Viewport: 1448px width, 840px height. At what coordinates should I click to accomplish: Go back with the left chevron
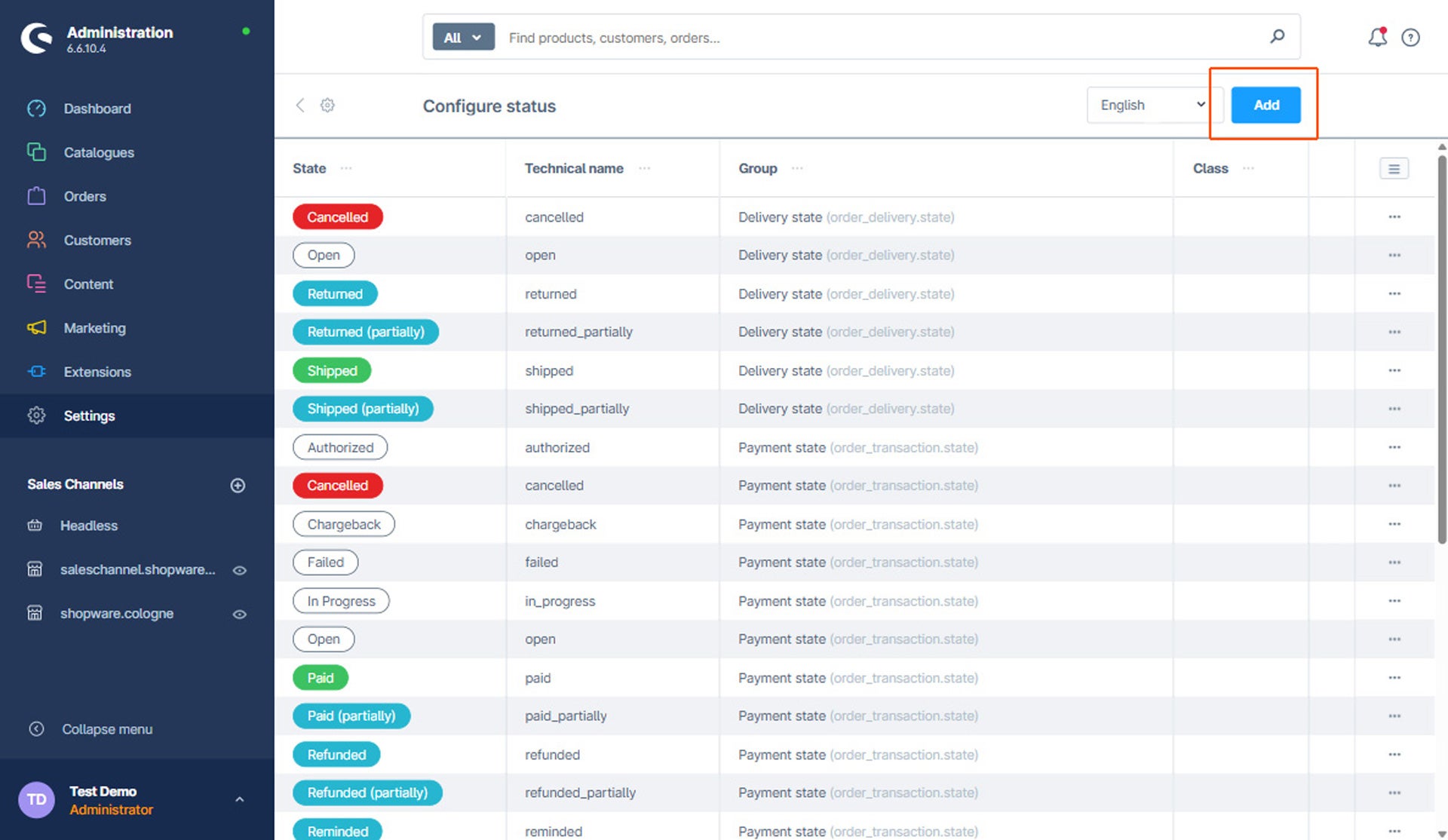tap(300, 105)
